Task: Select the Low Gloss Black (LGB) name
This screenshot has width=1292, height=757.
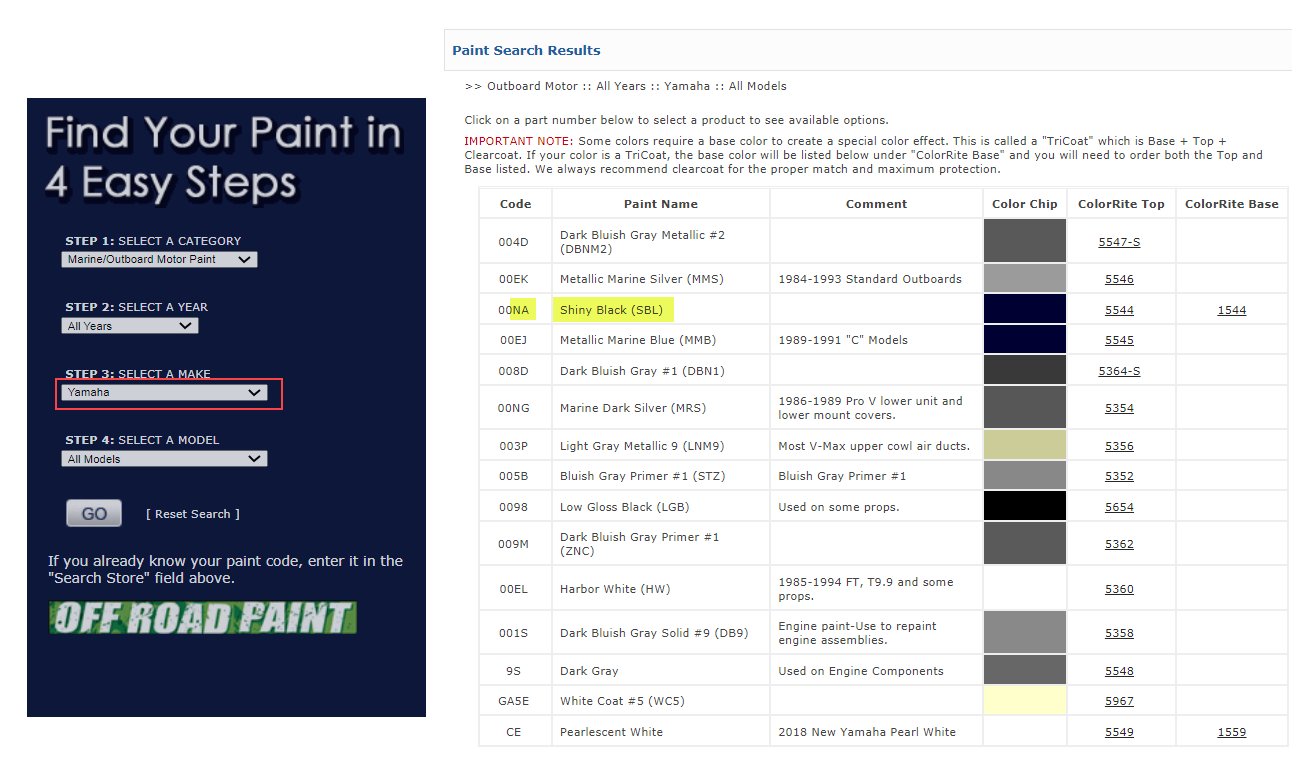Action: (x=624, y=507)
